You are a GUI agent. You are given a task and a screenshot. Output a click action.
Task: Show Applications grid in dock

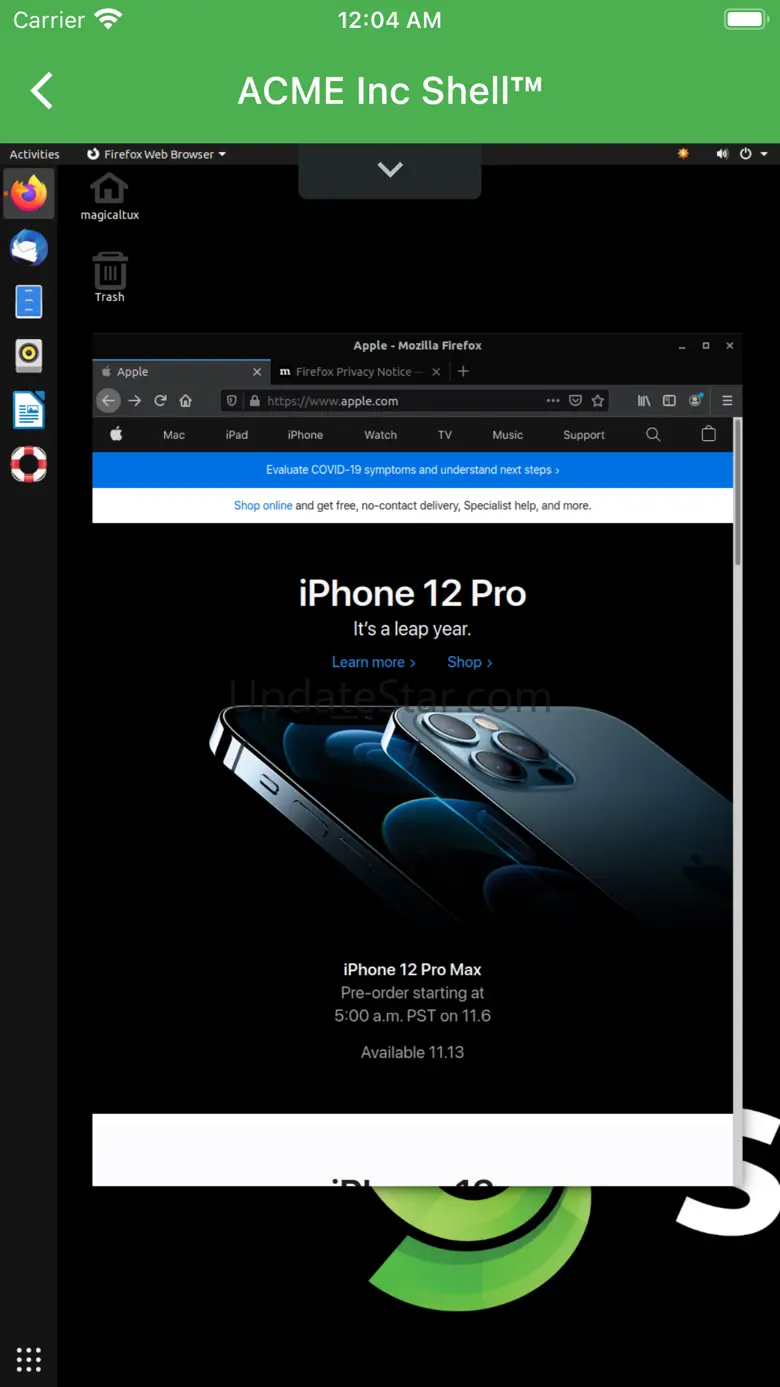coord(29,1359)
